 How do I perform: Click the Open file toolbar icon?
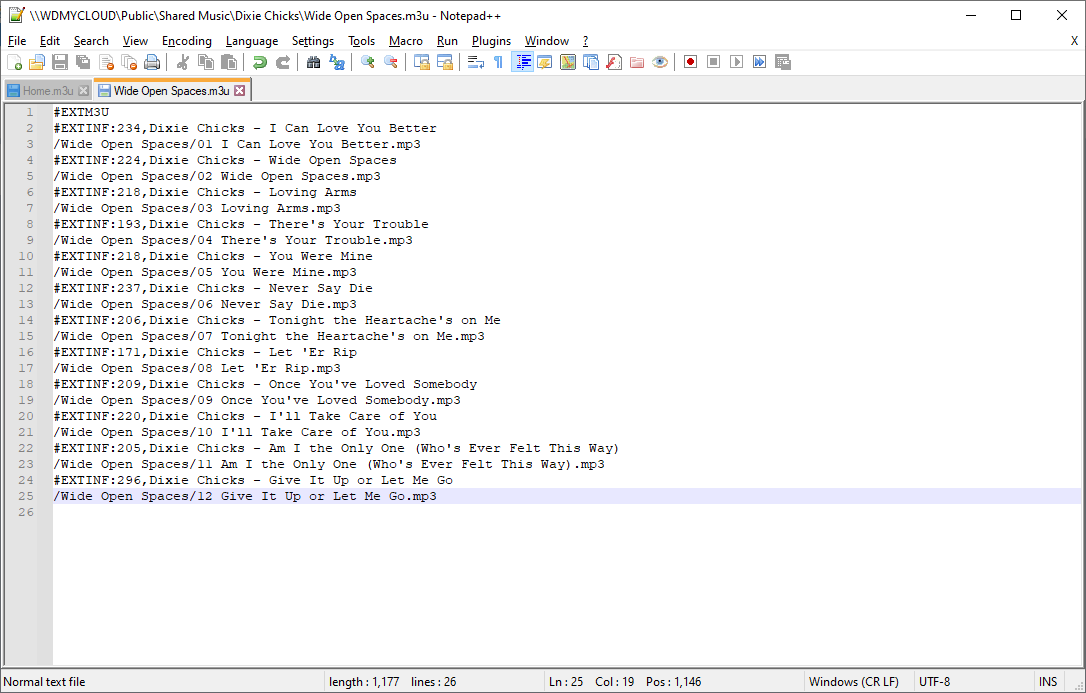pos(37,62)
